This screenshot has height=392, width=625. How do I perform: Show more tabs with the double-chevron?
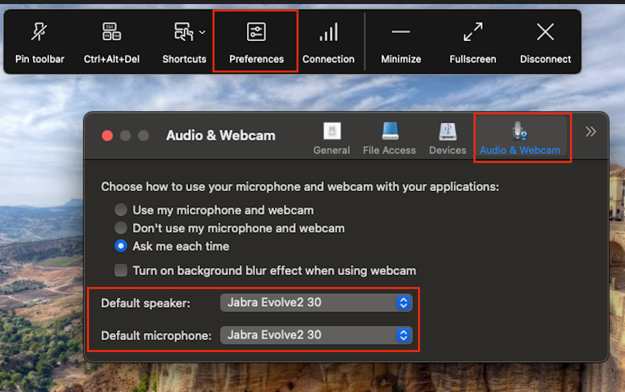(591, 132)
